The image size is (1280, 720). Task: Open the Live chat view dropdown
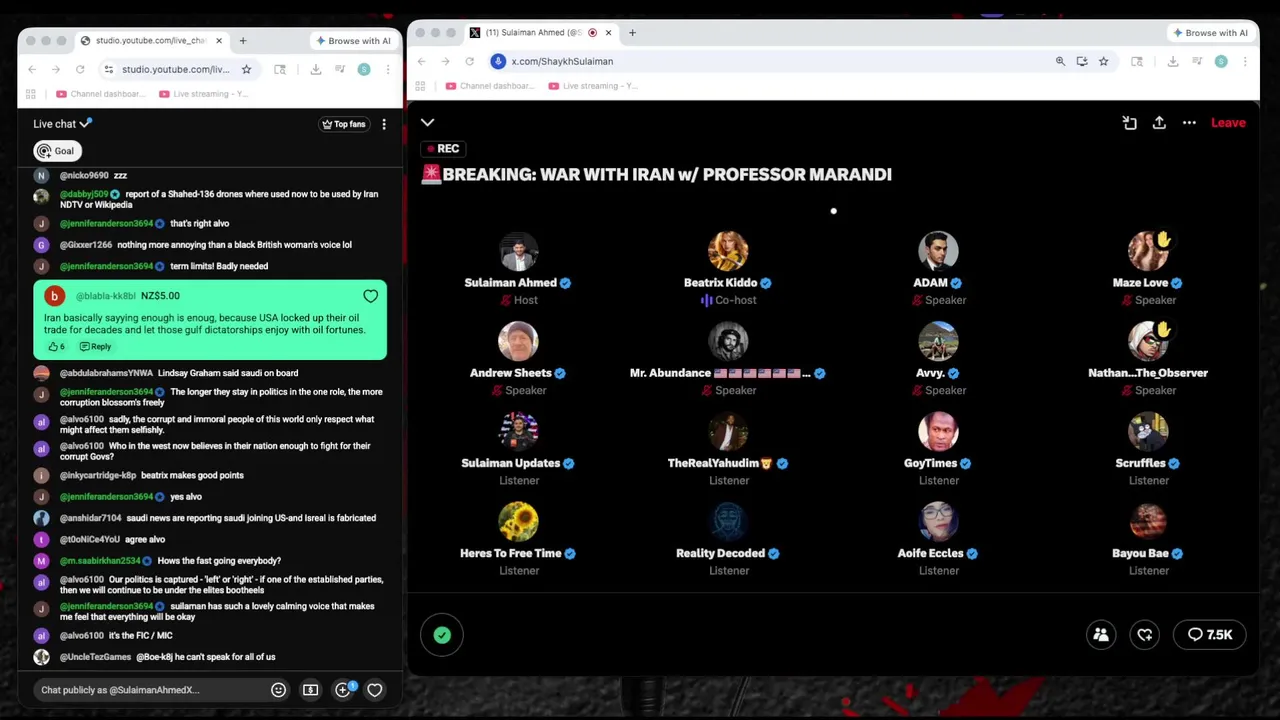(x=62, y=124)
